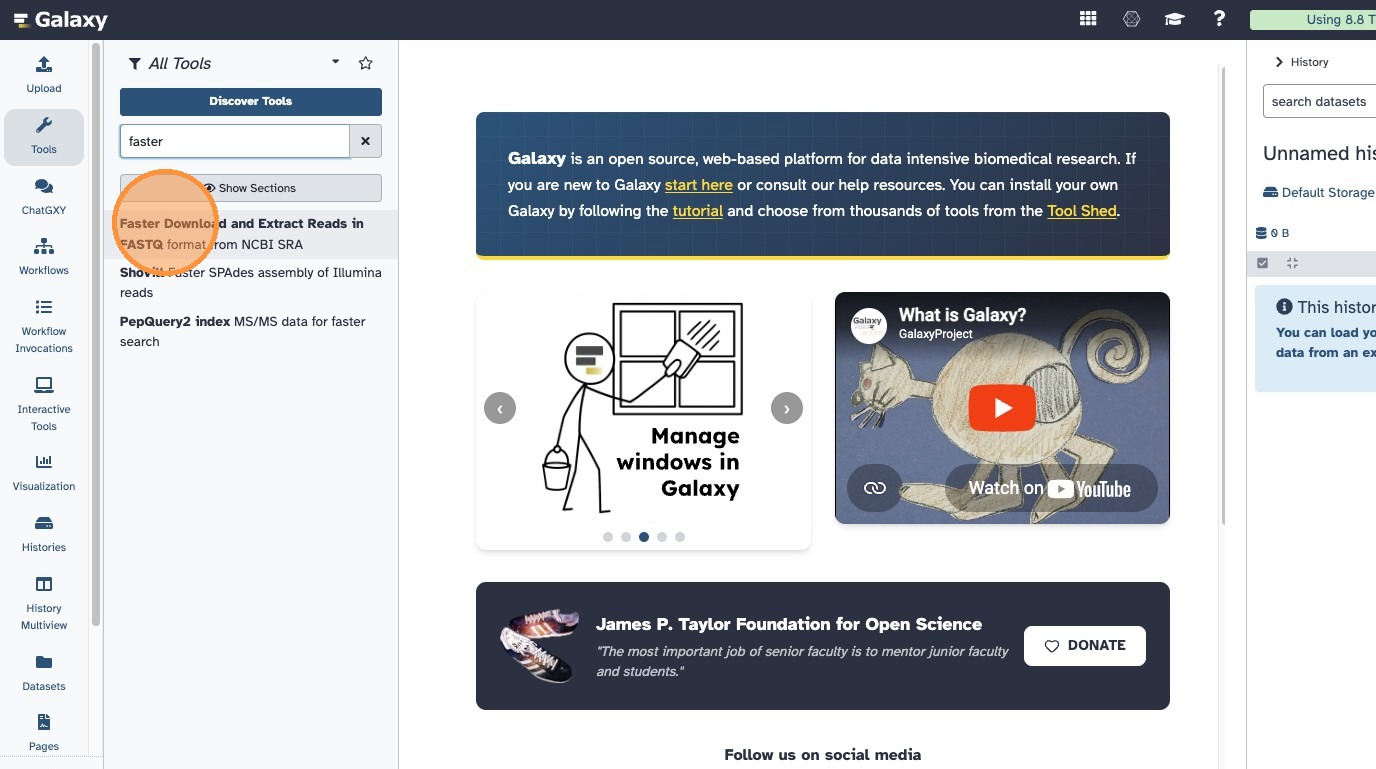
Task: Clear the tool search with the X button
Action: 366,141
